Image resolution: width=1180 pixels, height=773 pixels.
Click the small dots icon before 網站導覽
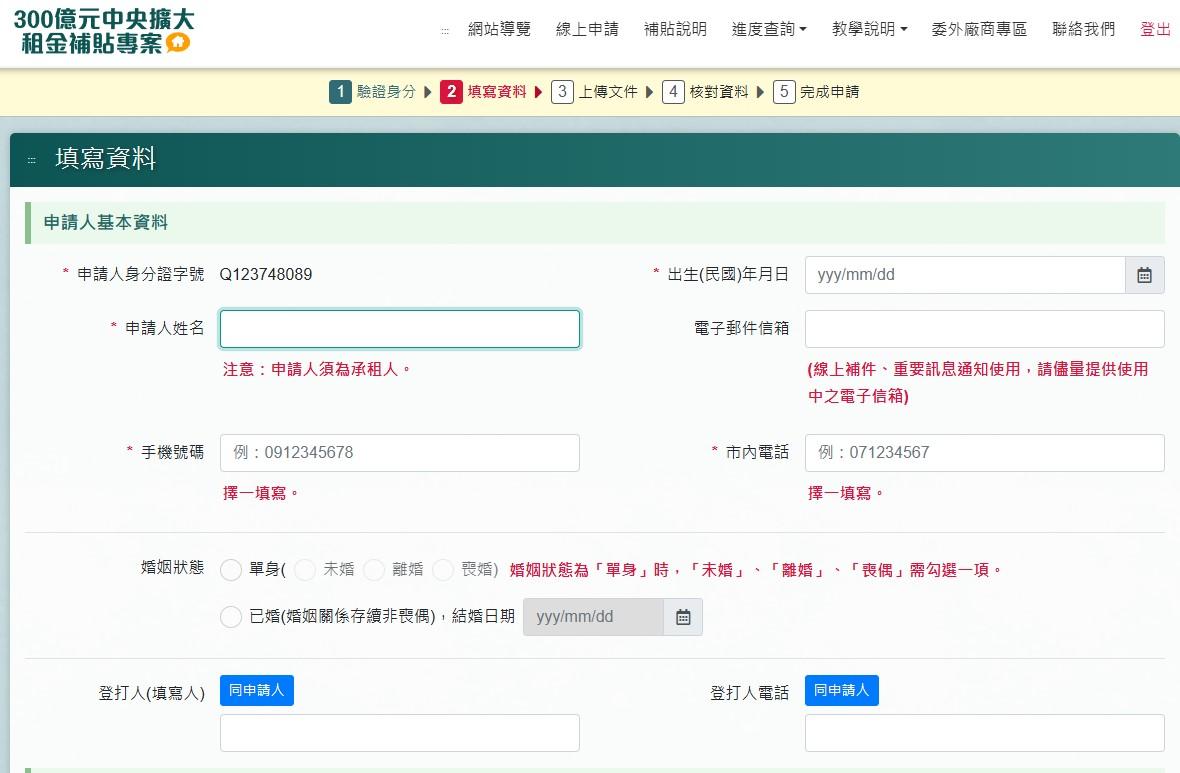point(445,31)
